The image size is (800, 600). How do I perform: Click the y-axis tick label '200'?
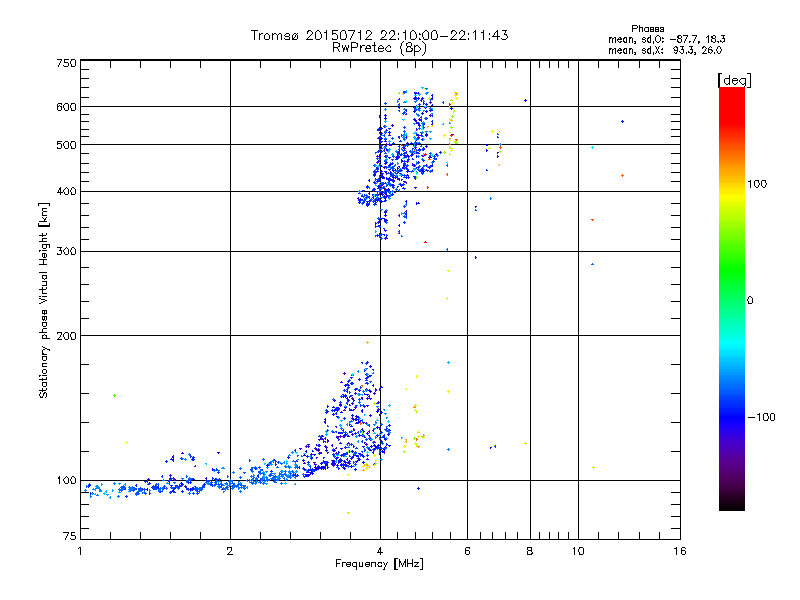[x=66, y=336]
